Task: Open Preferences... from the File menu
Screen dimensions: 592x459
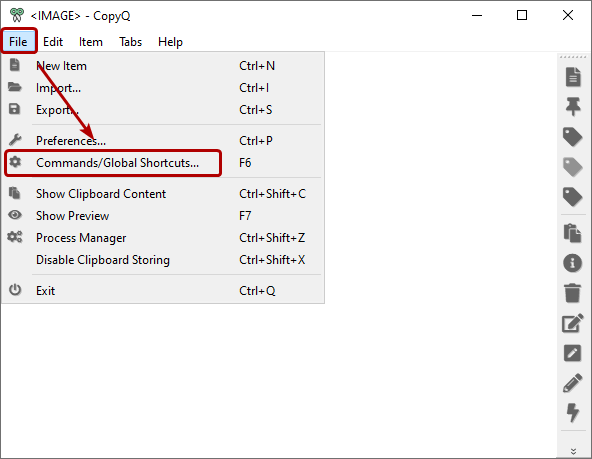Action: point(163,140)
